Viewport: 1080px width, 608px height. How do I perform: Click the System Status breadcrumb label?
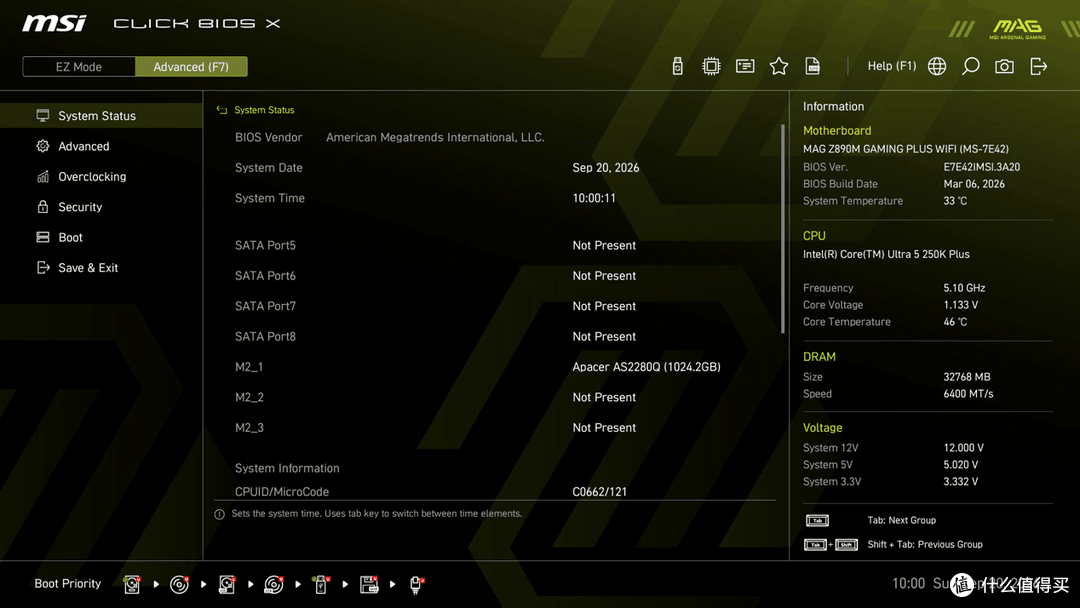pyautogui.click(x=264, y=110)
